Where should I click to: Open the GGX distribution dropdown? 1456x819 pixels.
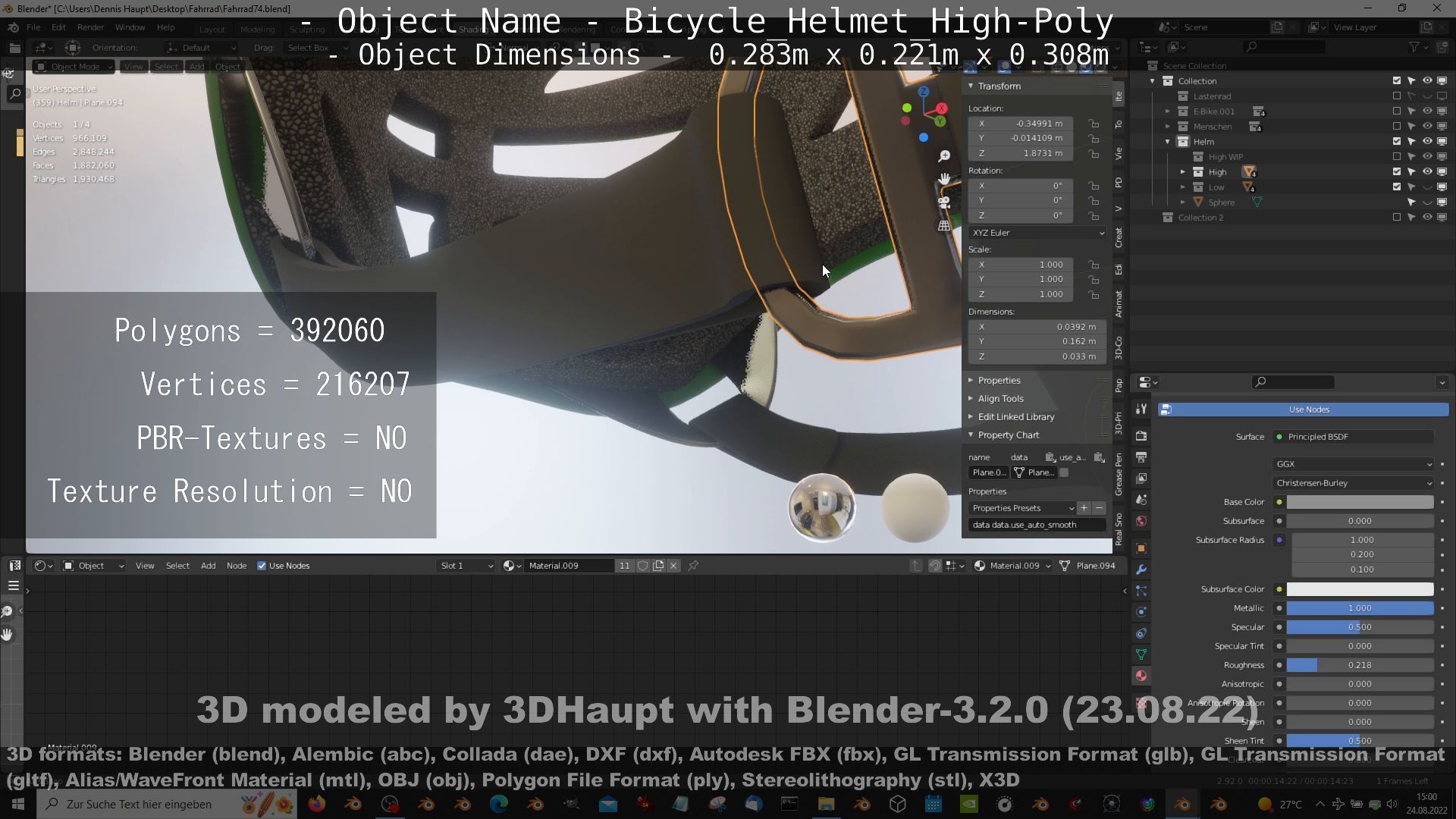coord(1354,464)
